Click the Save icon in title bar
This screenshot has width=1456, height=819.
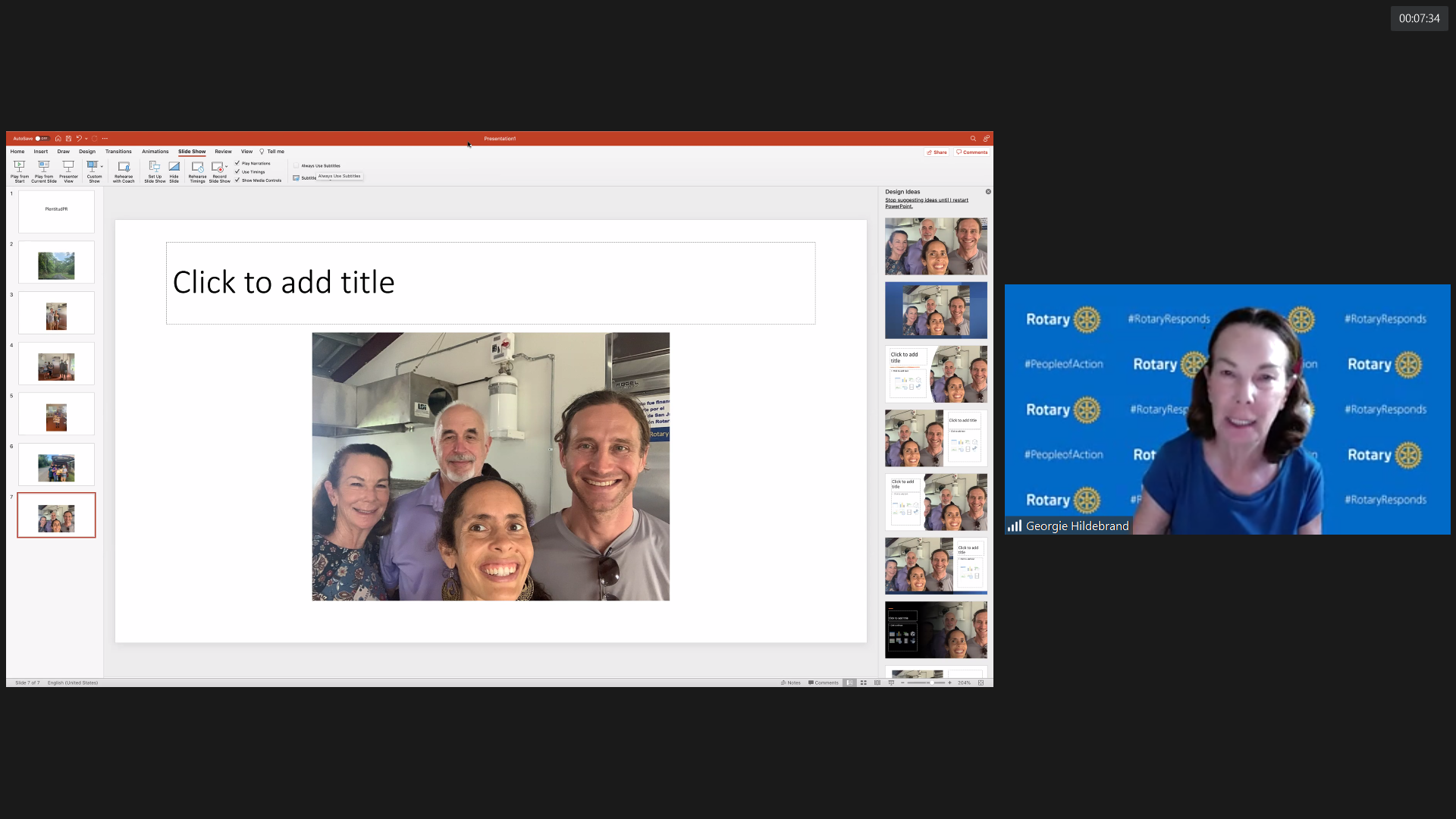tap(68, 139)
